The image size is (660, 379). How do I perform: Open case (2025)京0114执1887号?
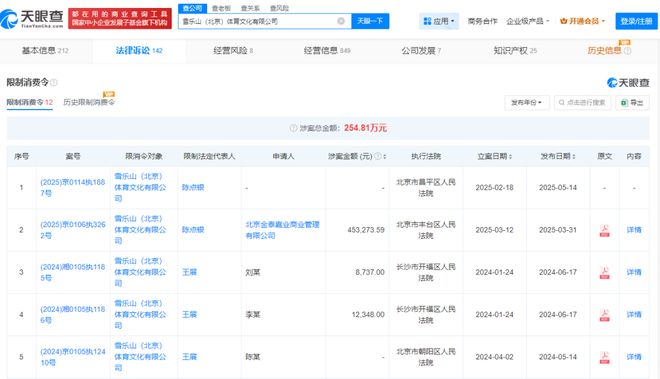point(72,187)
